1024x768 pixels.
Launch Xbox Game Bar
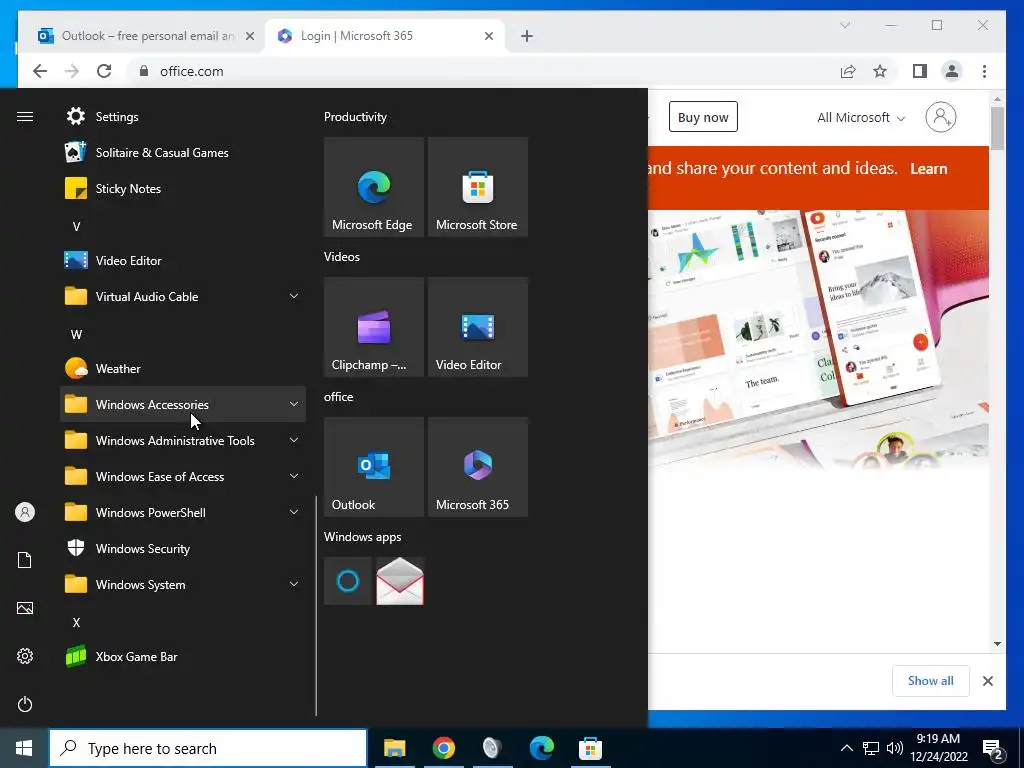pos(183,656)
